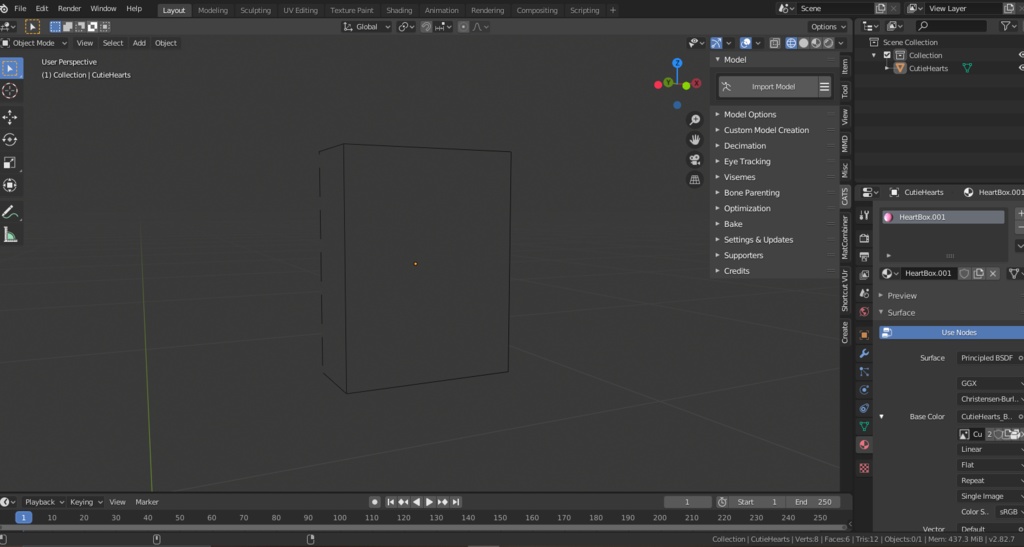1024x547 pixels.
Task: Click timeline current frame marker 1
Action: pyautogui.click(x=24, y=518)
